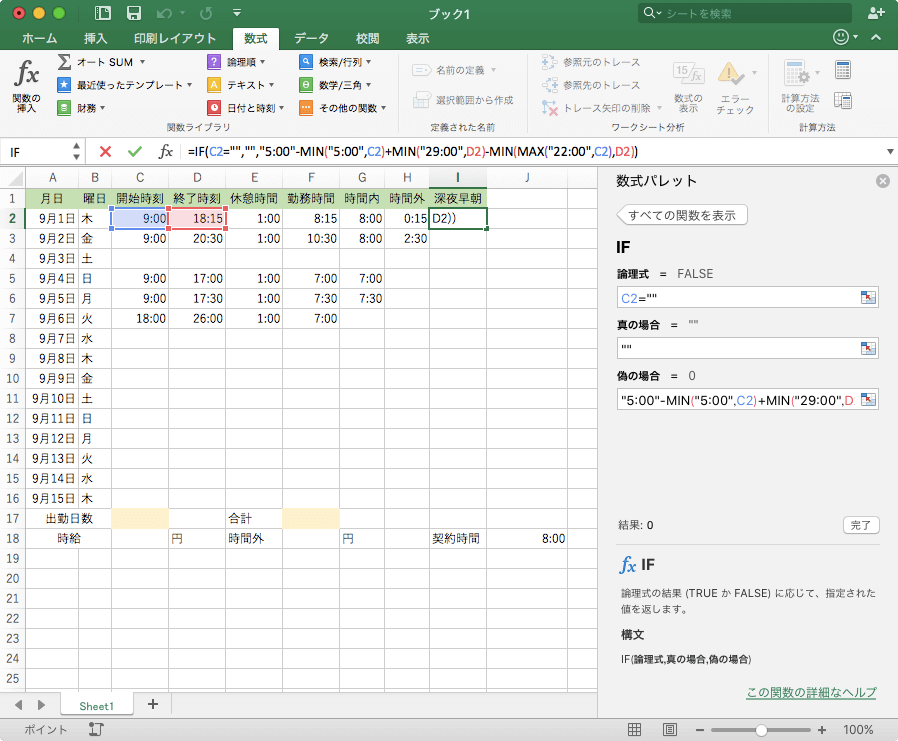Screen dimensions: 898x741
Task: Confirm formula entry with green checkmark
Action: pos(135,152)
